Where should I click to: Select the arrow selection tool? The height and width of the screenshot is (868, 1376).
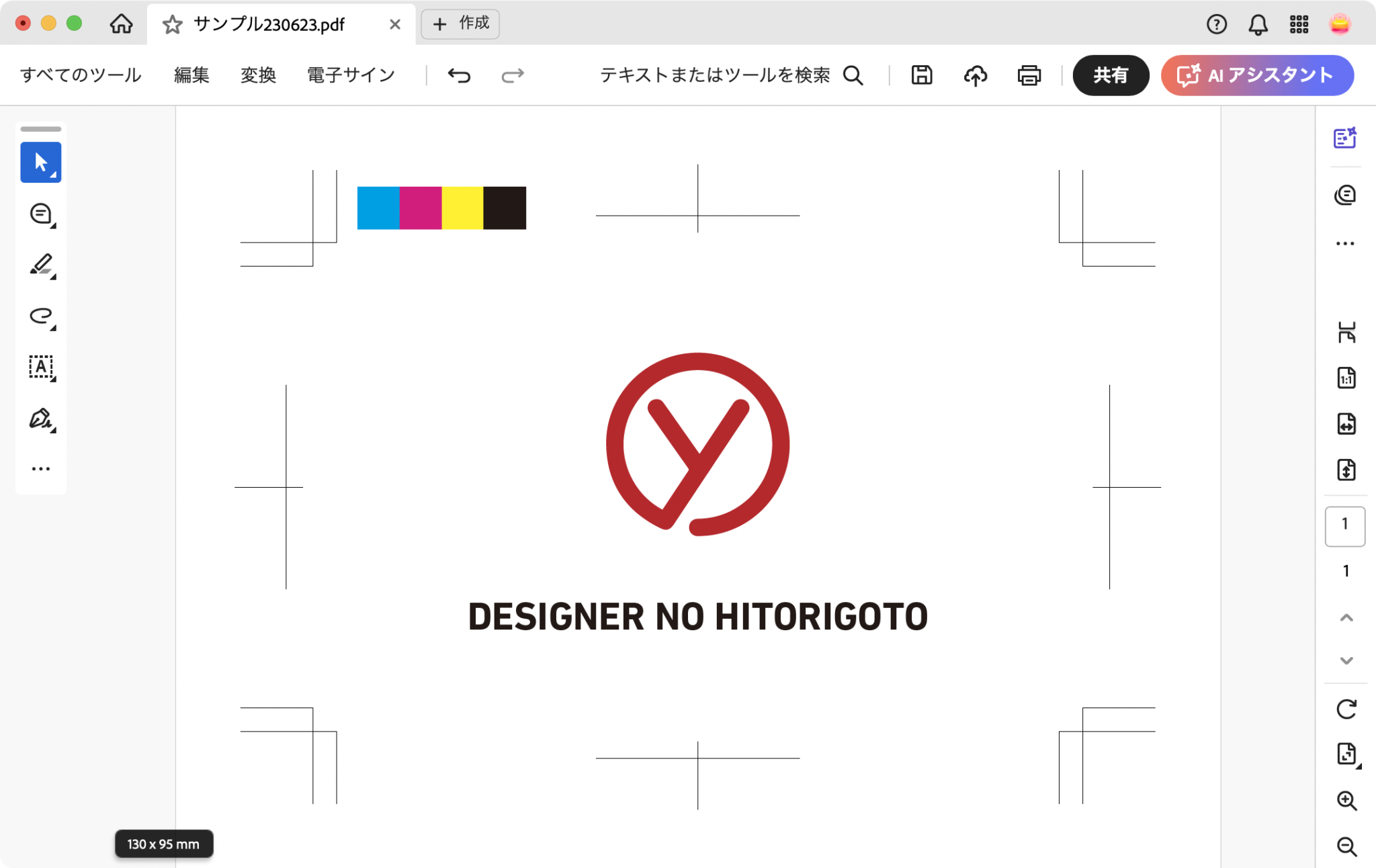40,163
